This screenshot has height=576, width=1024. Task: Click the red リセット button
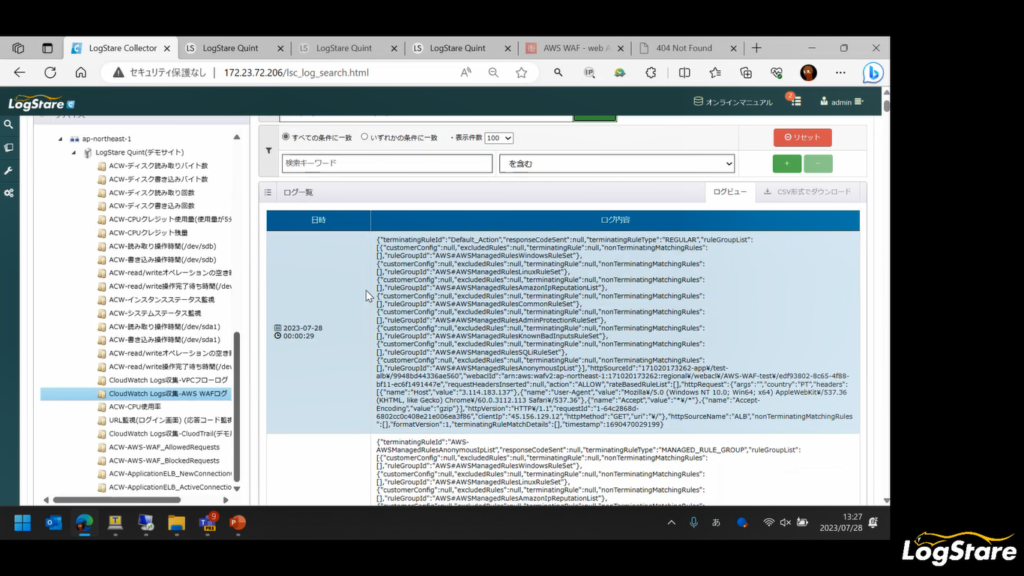(x=802, y=137)
